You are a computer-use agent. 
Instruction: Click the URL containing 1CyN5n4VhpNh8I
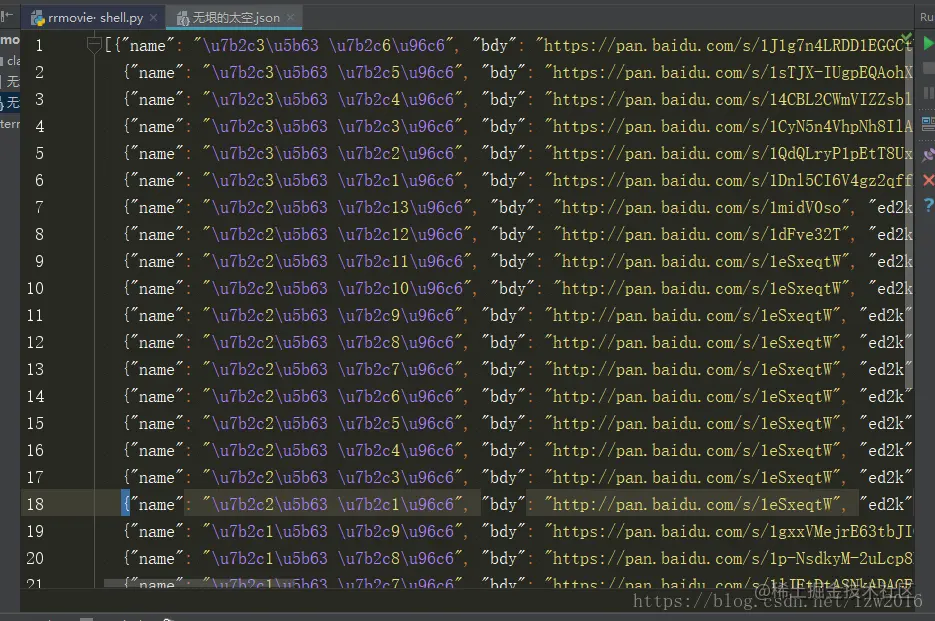pyautogui.click(x=728, y=126)
